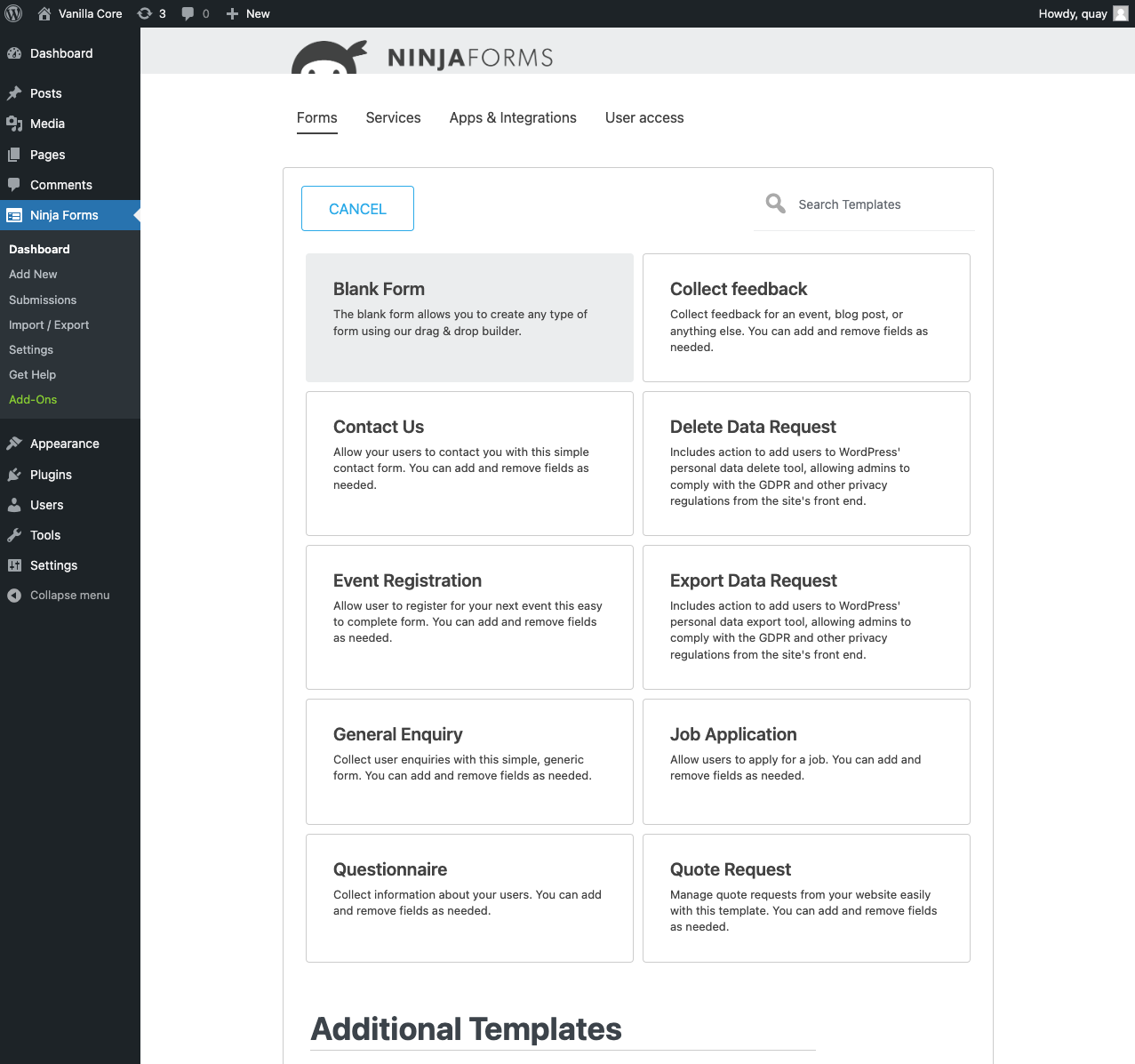Select the Media library icon in the sidebar
The image size is (1135, 1064).
click(x=15, y=124)
